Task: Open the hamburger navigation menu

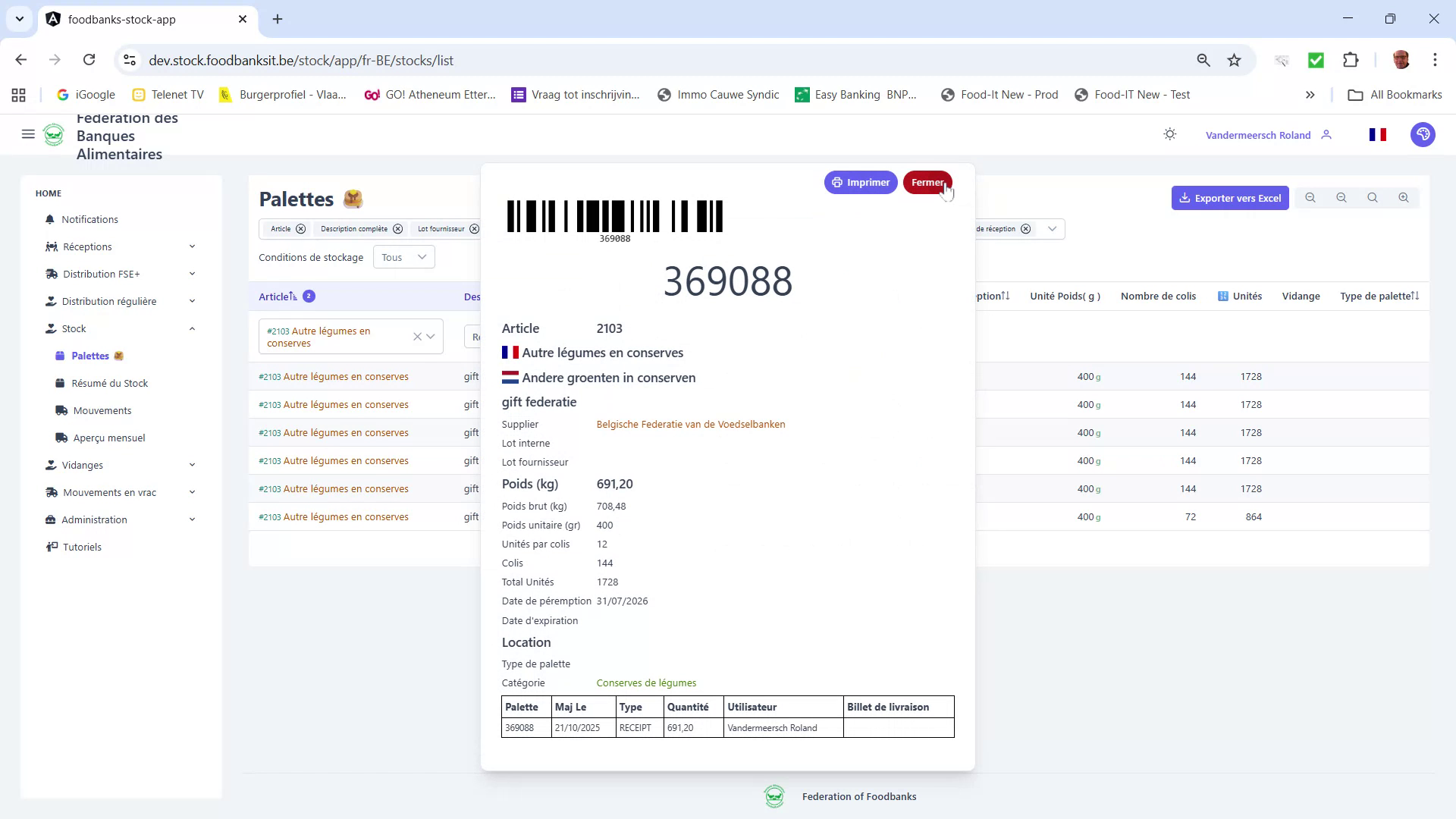Action: pos(28,134)
